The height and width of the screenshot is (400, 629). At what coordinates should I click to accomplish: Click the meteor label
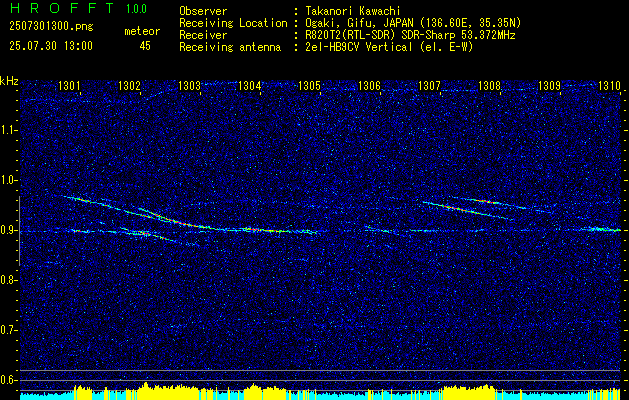tap(142, 31)
